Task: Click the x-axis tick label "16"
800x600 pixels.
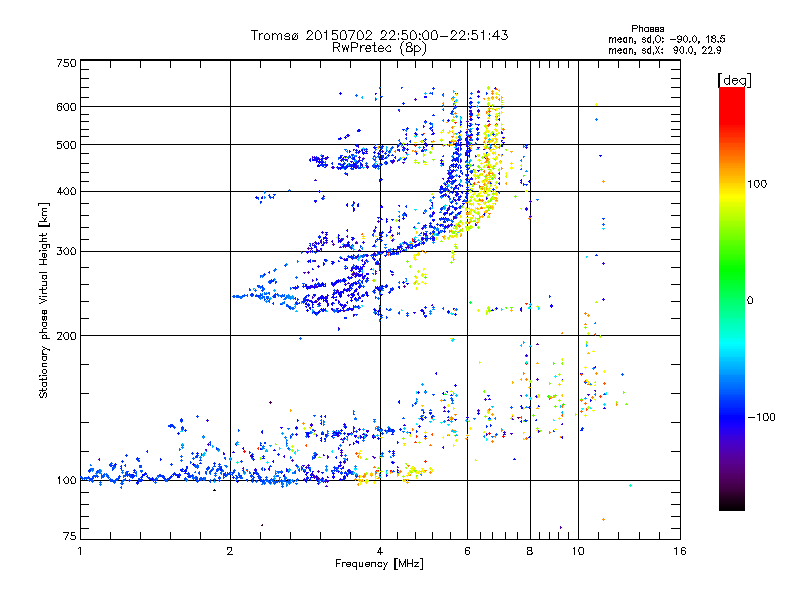Action: [x=680, y=551]
